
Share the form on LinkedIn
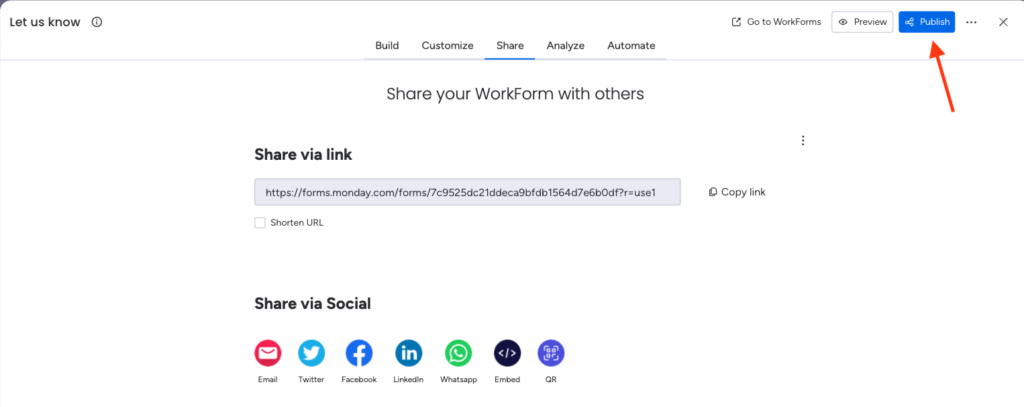[x=408, y=353]
